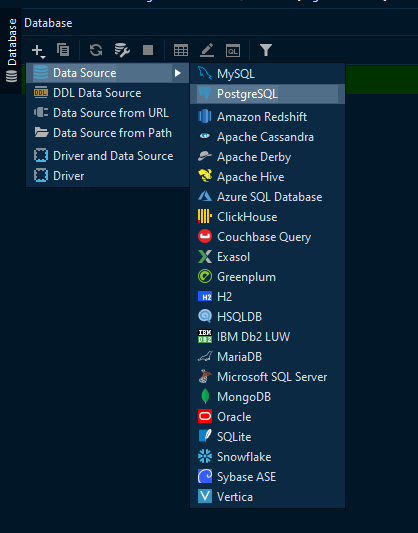Choose Snowflake label
Screen dimensions: 418x533
click(244, 457)
